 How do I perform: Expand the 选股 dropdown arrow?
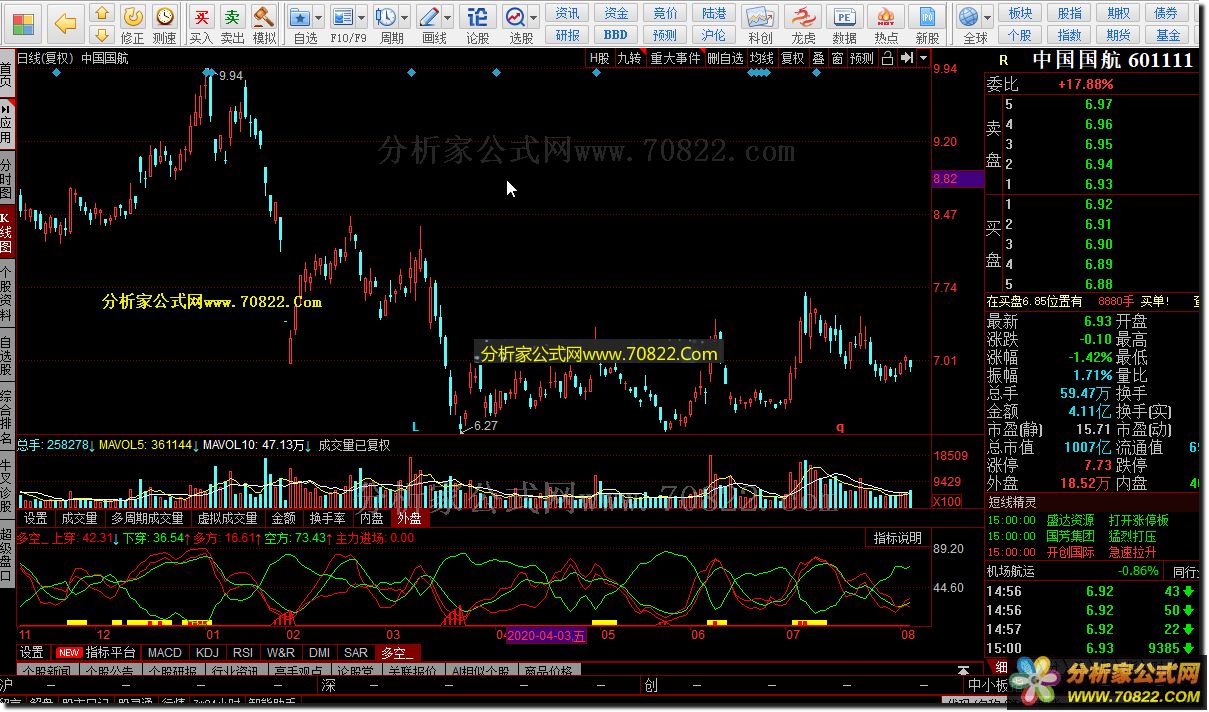pyautogui.click(x=534, y=18)
